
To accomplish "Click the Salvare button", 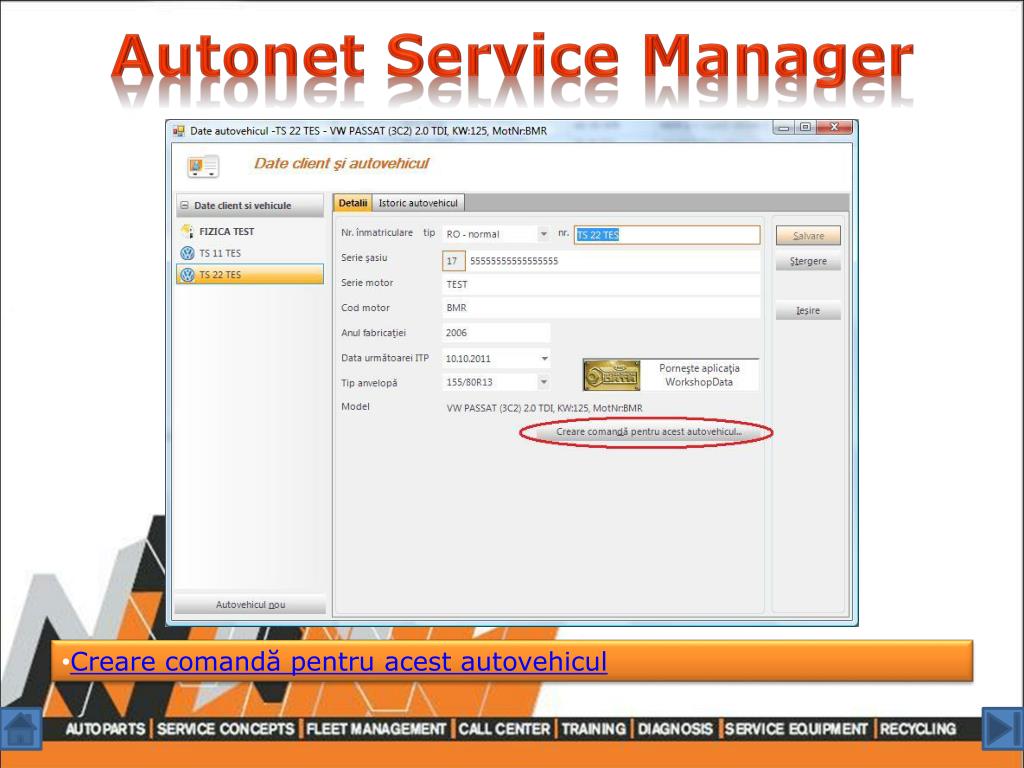I will coord(808,236).
